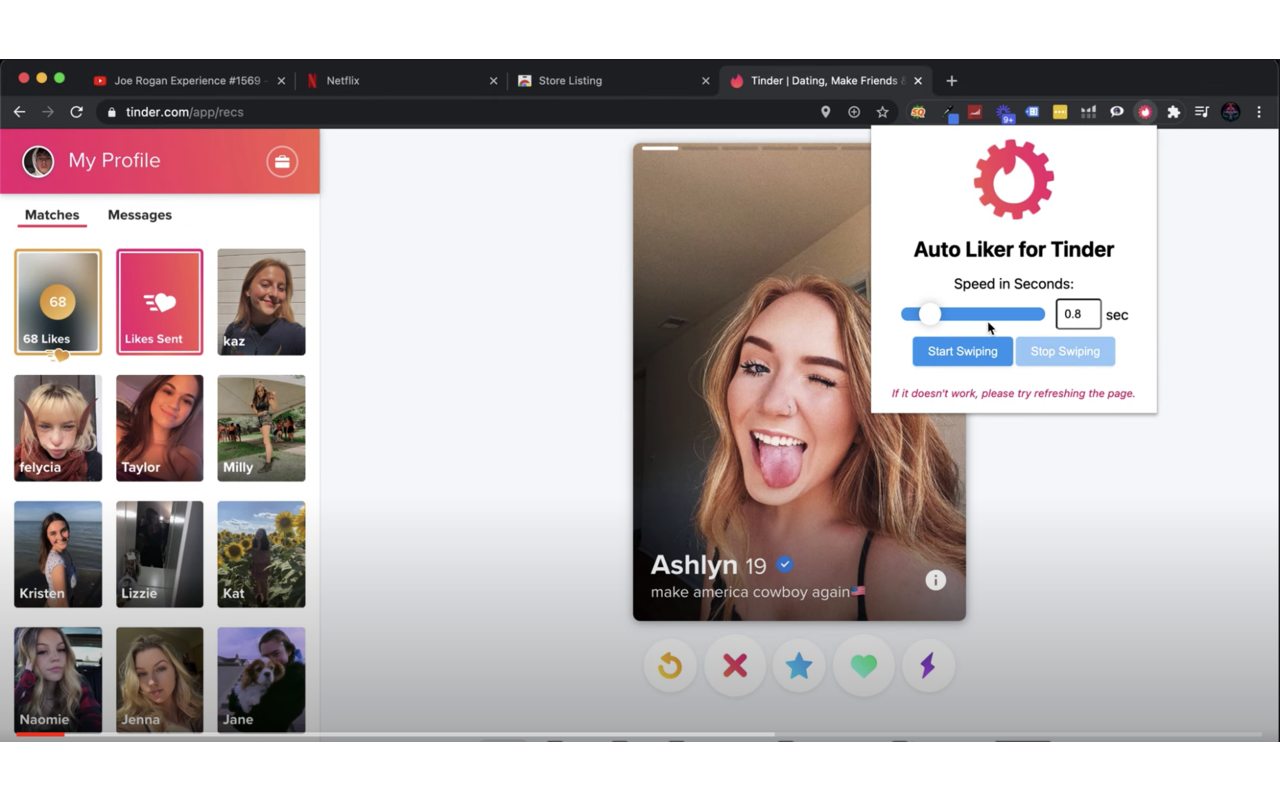The width and height of the screenshot is (1280, 800).
Task: Click the install plus-circle icon in address bar
Action: pos(854,112)
